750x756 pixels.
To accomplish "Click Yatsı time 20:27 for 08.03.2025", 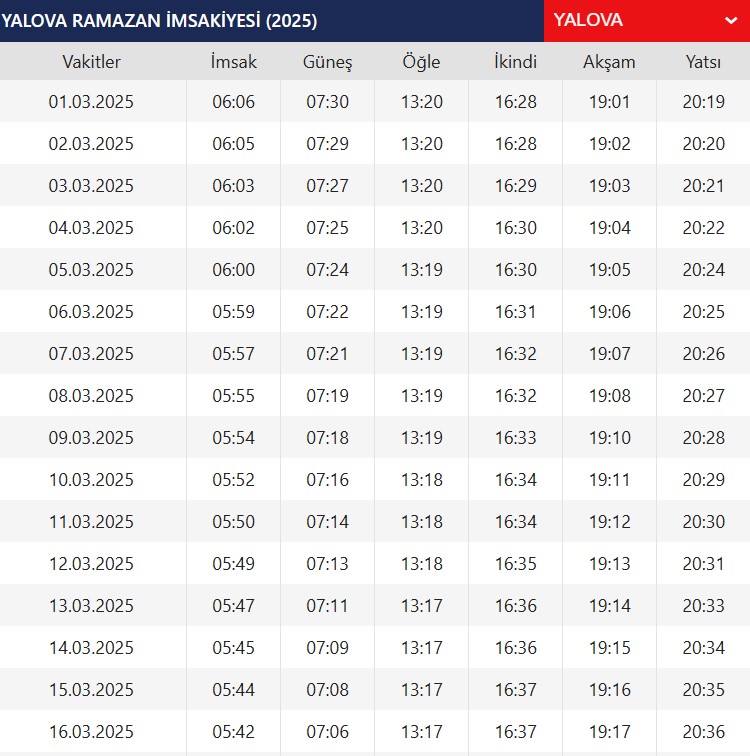I will pos(703,395).
